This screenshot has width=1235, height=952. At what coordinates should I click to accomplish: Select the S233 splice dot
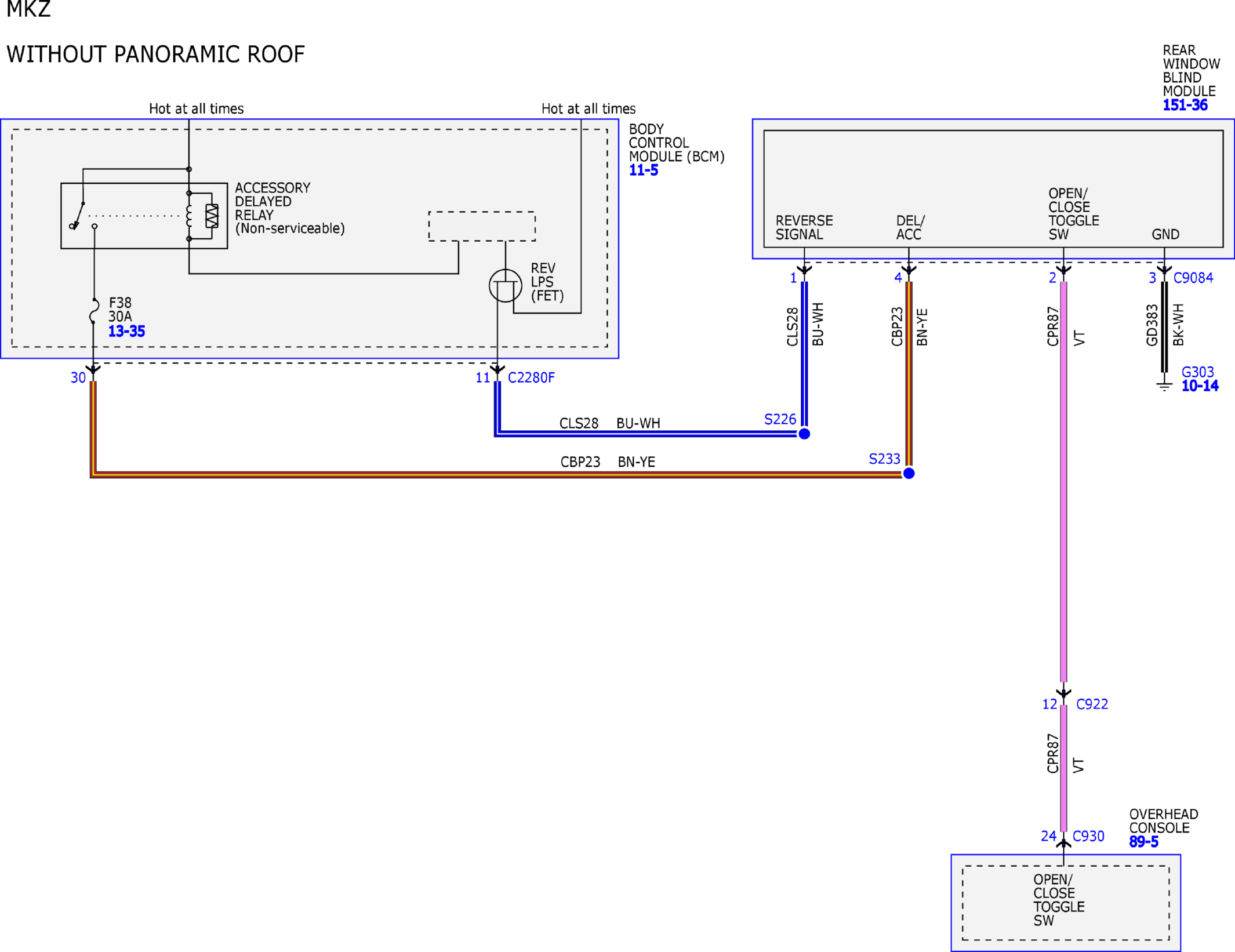(x=909, y=474)
